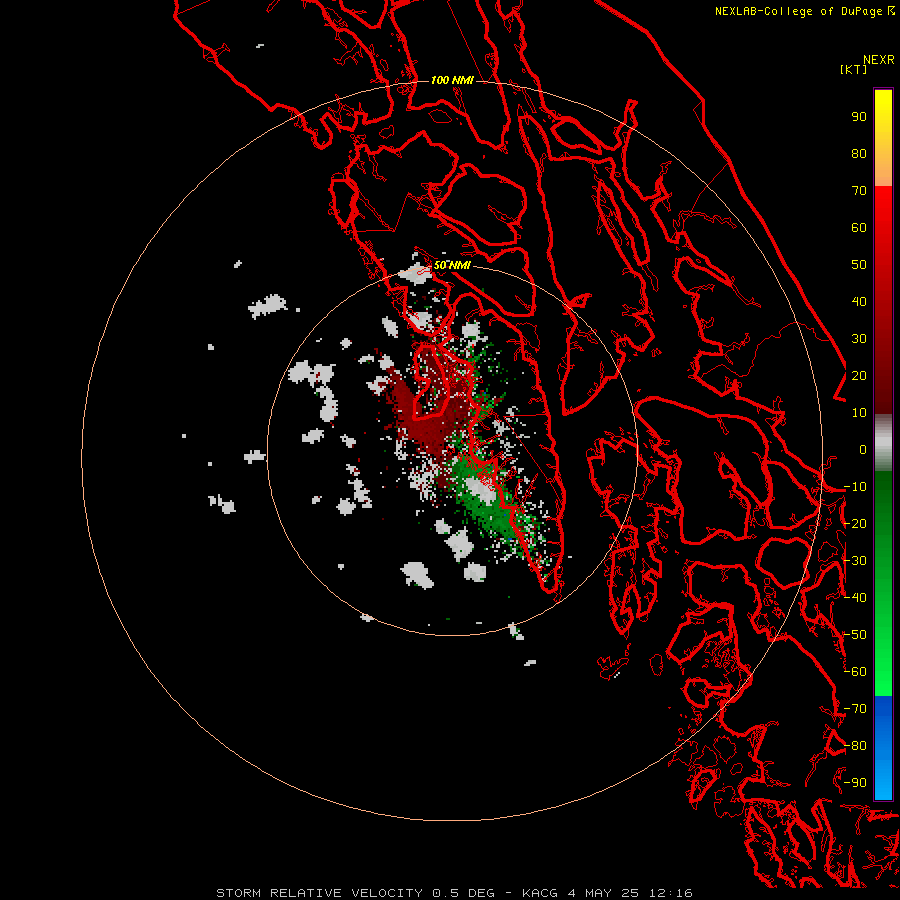Click the 60 value on the velocity scale
The image size is (900, 900).
859,228
